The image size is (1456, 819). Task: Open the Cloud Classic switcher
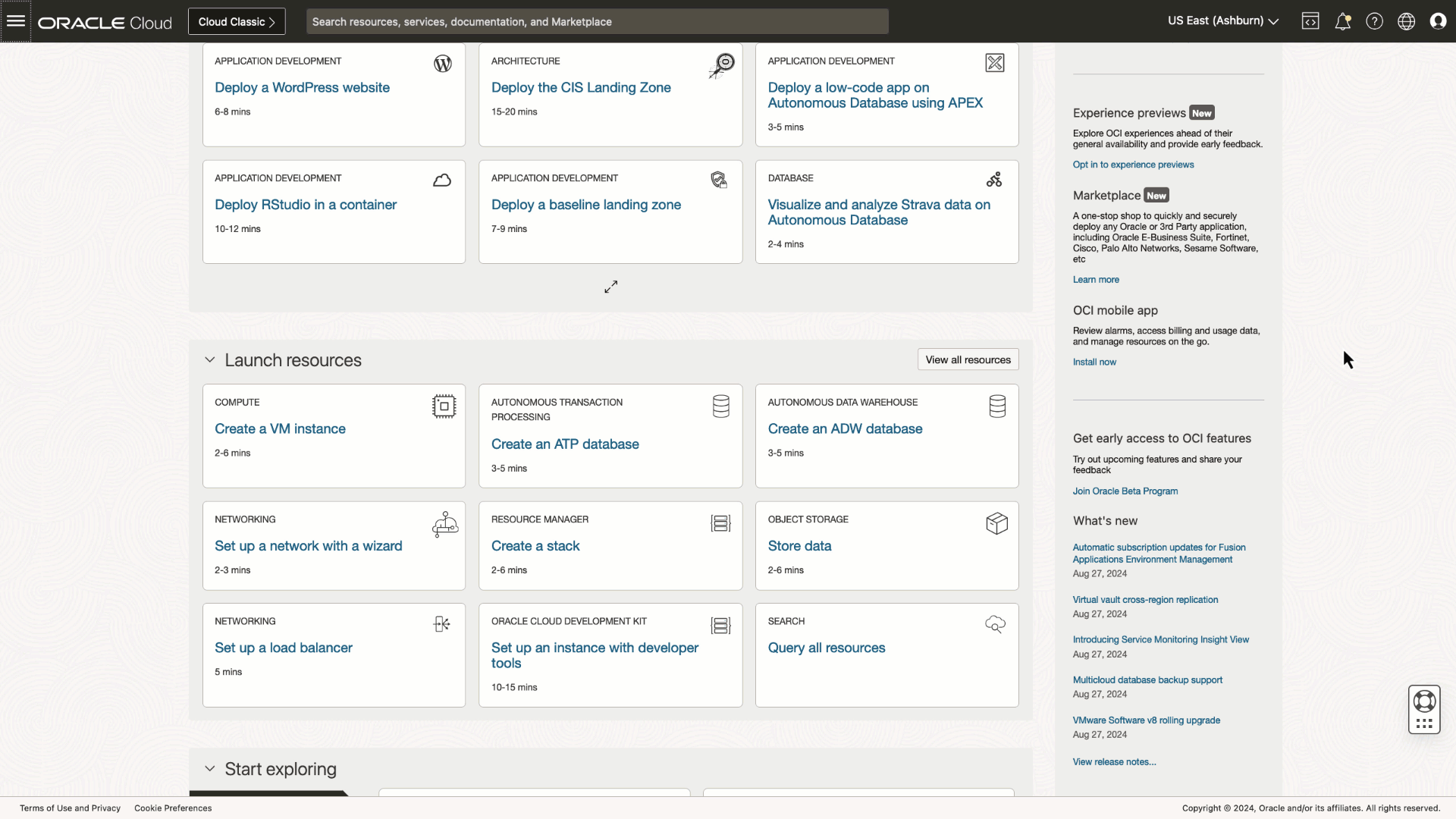[x=236, y=21]
